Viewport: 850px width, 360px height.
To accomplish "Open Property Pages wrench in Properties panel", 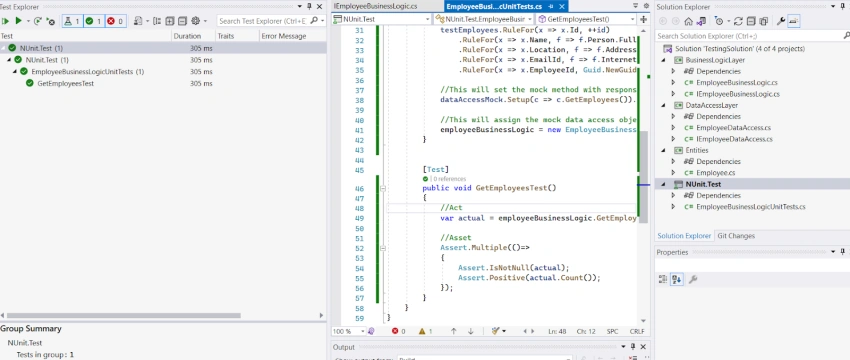I will click(x=692, y=279).
